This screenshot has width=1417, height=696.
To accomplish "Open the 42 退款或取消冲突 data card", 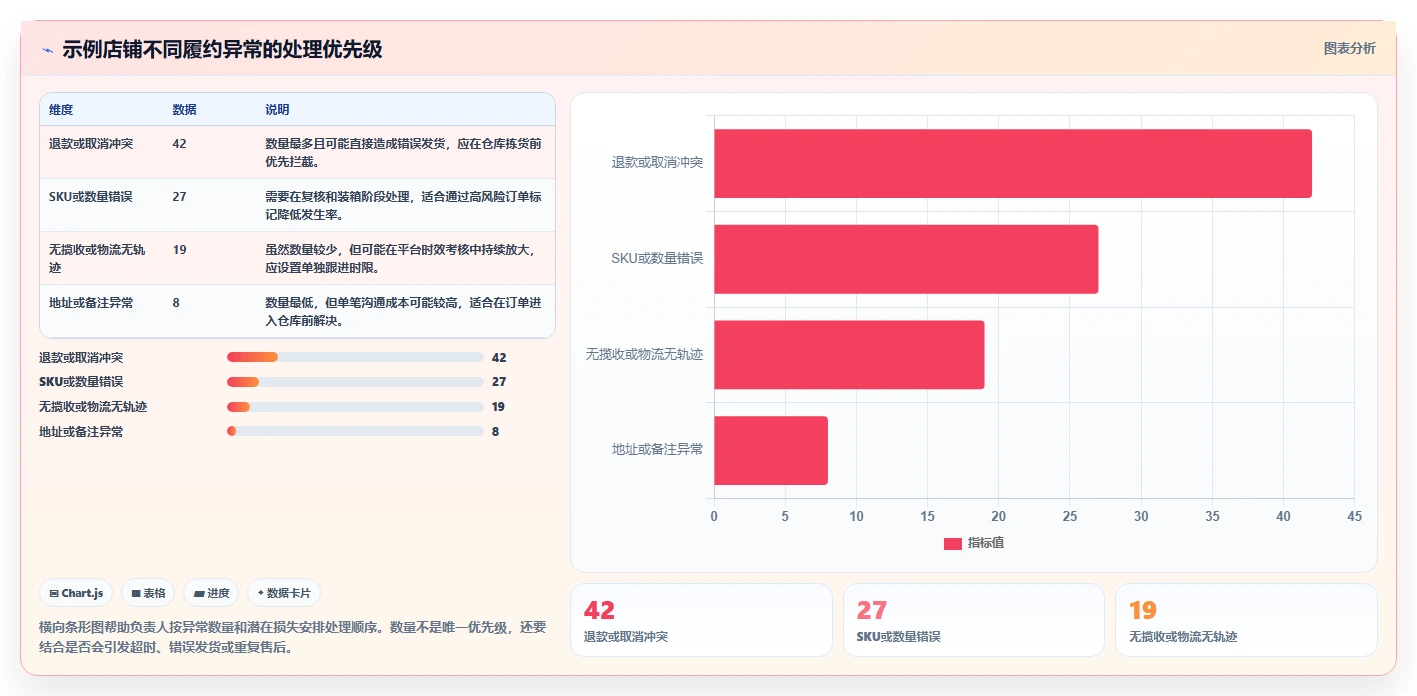I will 701,620.
